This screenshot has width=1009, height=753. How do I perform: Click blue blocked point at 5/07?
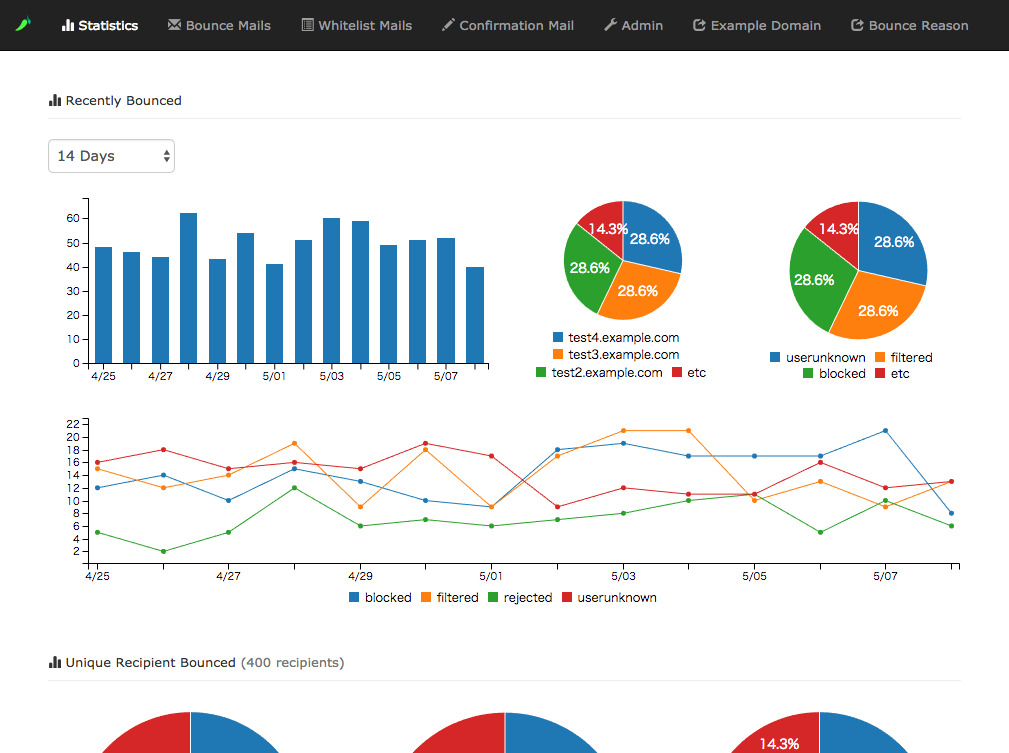click(x=885, y=431)
